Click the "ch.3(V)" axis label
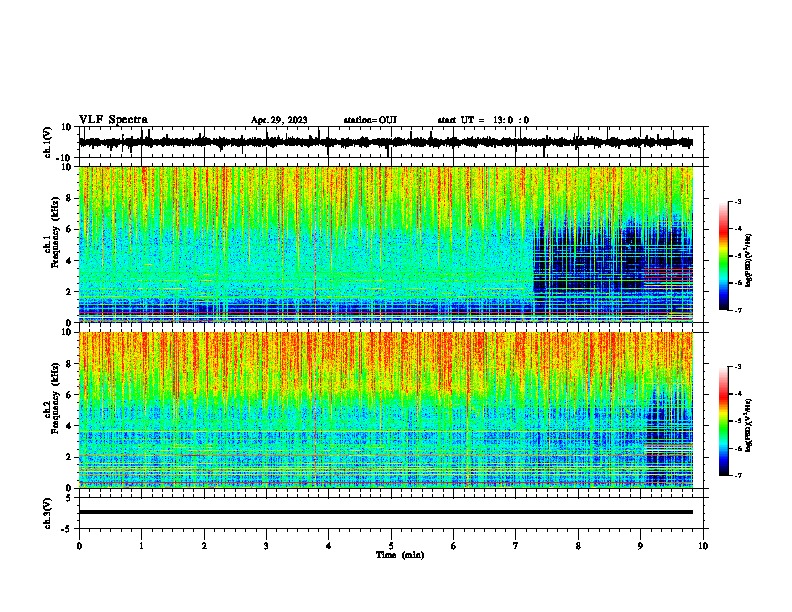This screenshot has height=612, width=792. (48, 513)
